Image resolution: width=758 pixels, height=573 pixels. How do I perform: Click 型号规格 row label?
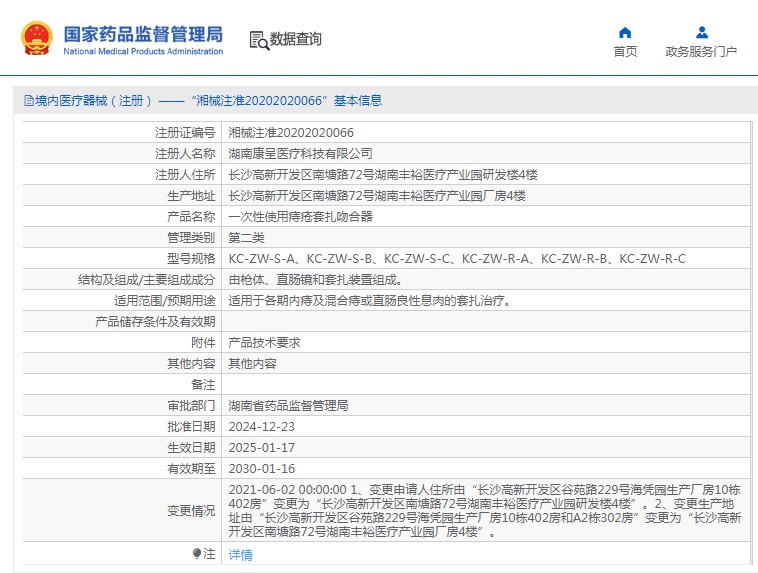pos(191,259)
